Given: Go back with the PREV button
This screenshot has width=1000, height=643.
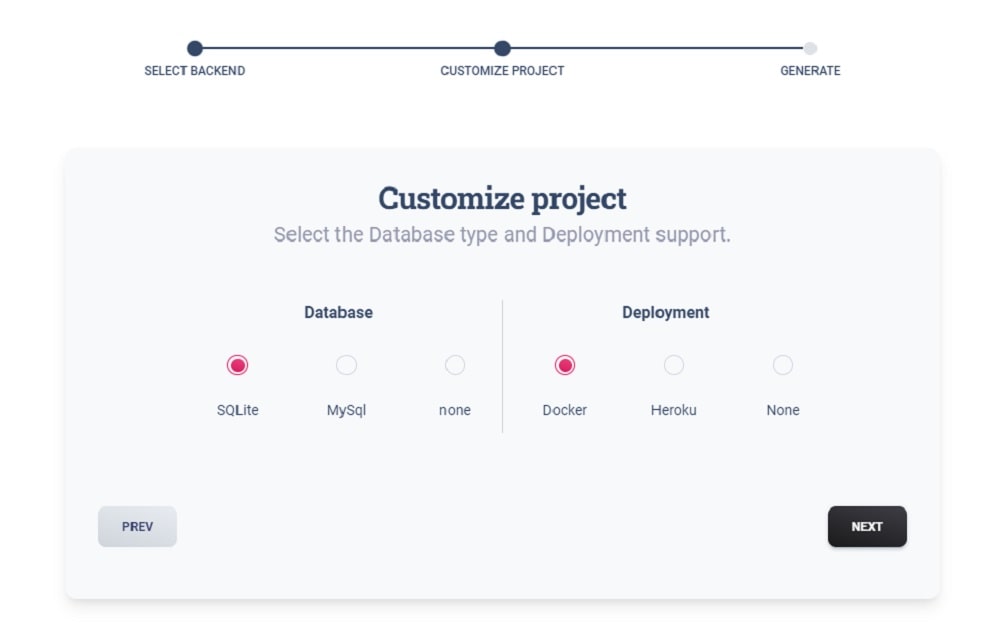Looking at the screenshot, I should coord(137,526).
